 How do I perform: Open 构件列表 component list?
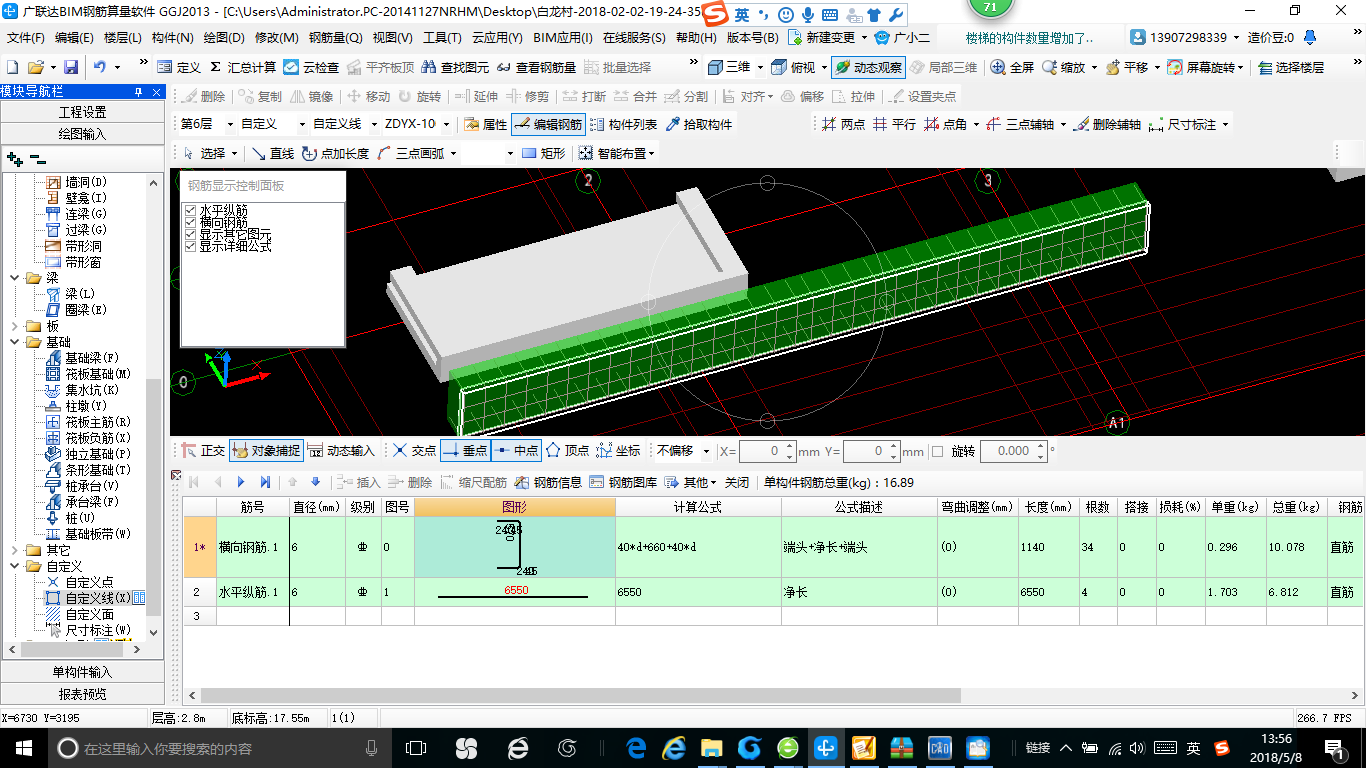pyautogui.click(x=624, y=124)
